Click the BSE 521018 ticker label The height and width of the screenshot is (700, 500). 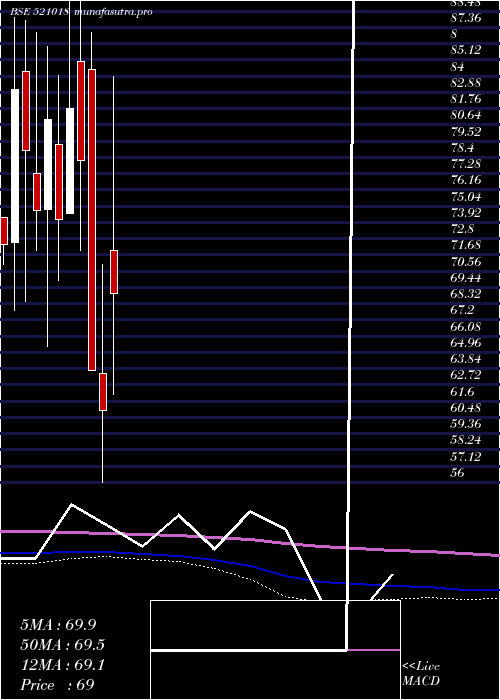click(x=39, y=12)
